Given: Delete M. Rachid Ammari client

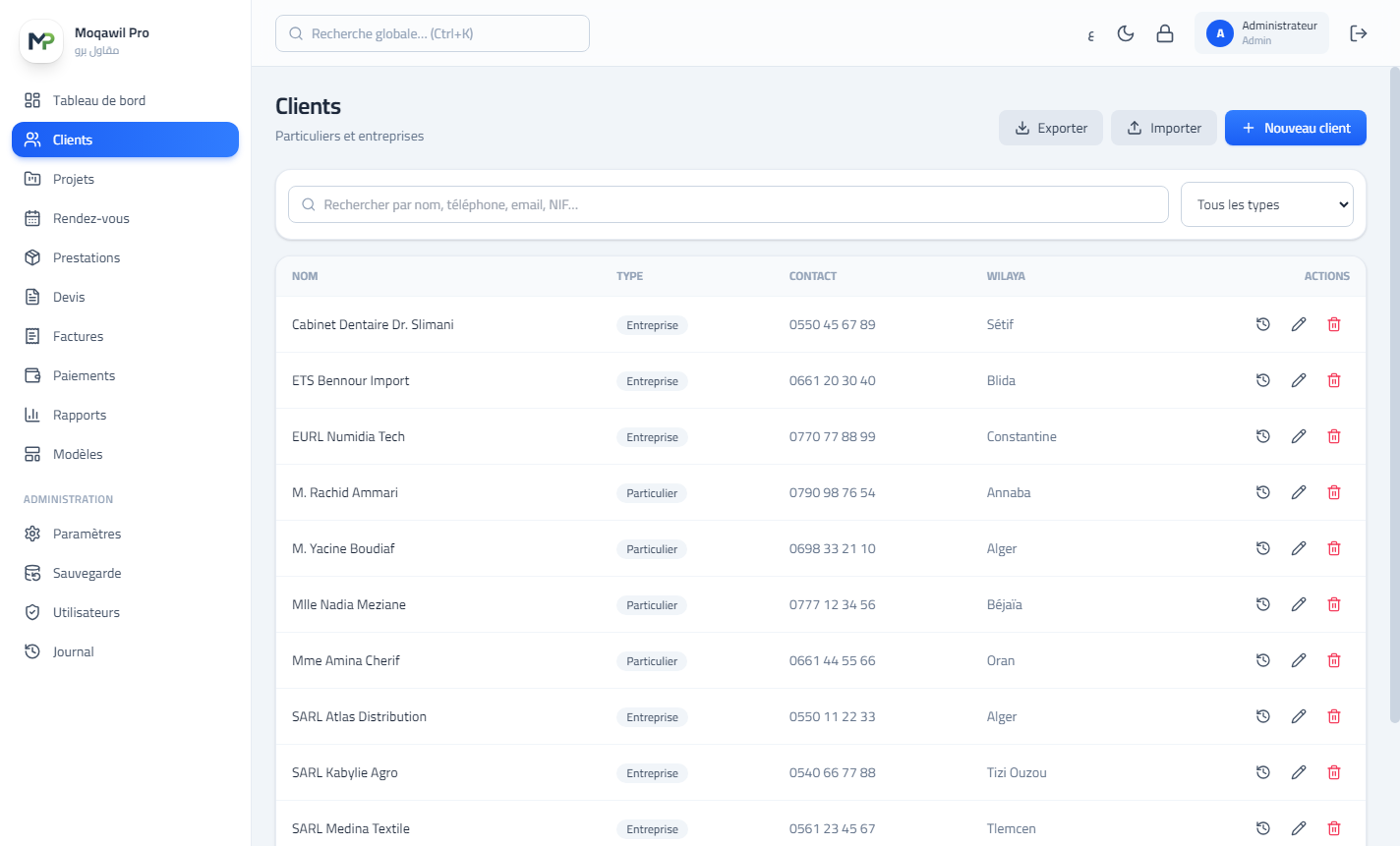Looking at the screenshot, I should 1334,492.
